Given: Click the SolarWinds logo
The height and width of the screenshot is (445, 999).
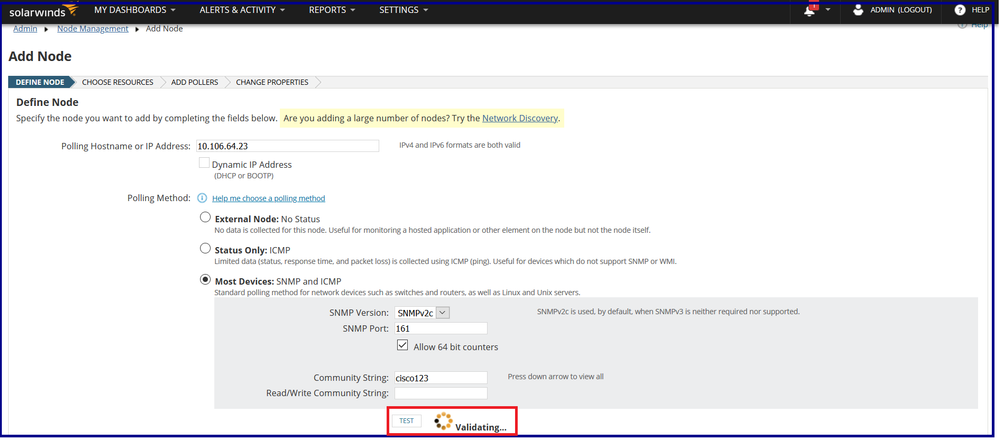Looking at the screenshot, I should coord(43,11).
